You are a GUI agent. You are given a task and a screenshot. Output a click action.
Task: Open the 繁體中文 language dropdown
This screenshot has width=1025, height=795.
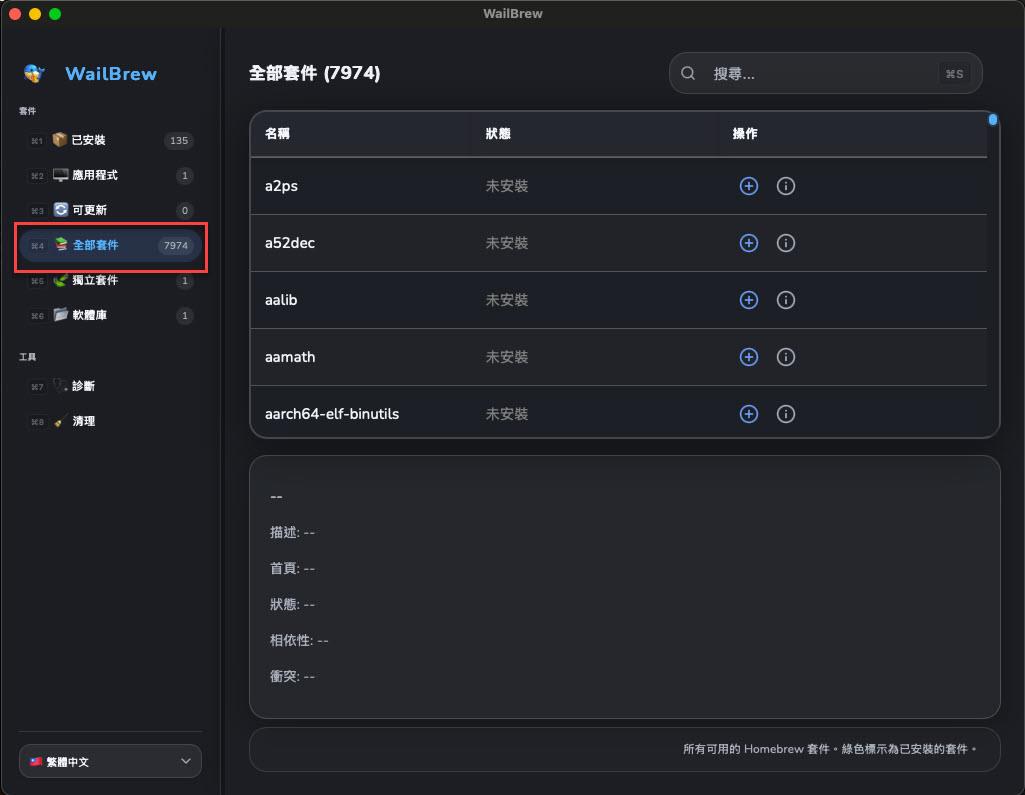[110, 761]
